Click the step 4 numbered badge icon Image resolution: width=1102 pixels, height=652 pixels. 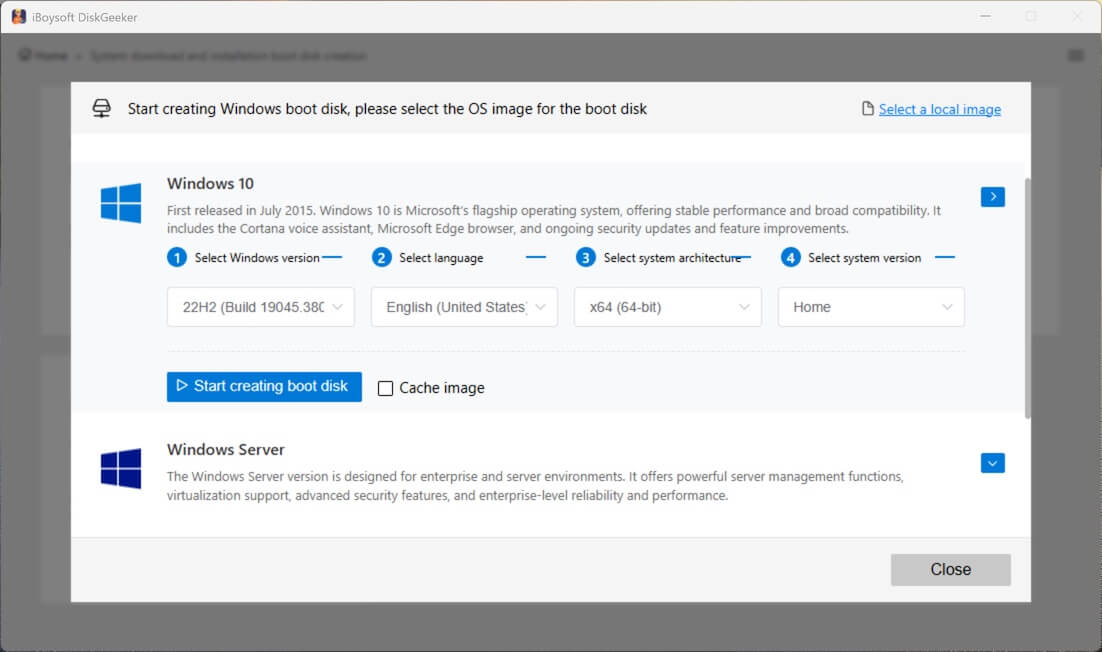(790, 257)
